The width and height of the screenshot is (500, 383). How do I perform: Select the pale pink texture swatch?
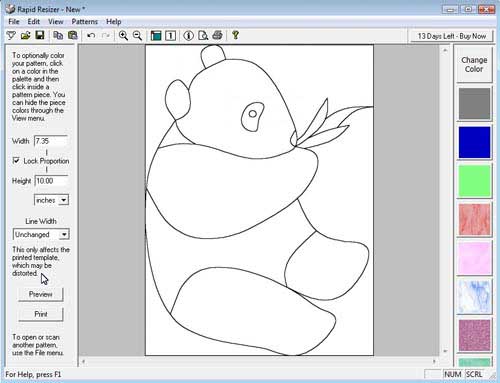point(474,258)
